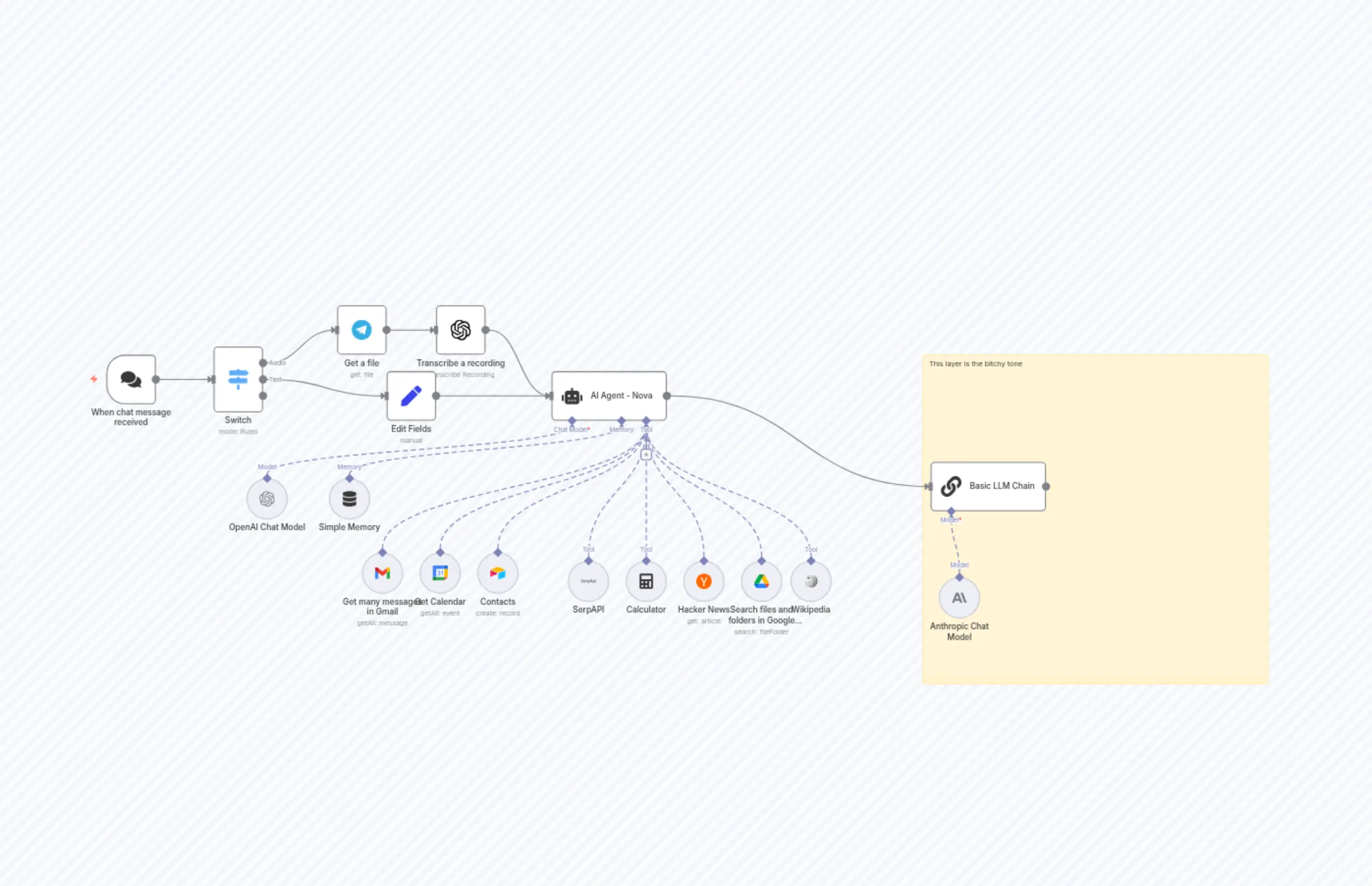Open the Basic LLM Chain node
The image size is (1372, 886).
[988, 485]
